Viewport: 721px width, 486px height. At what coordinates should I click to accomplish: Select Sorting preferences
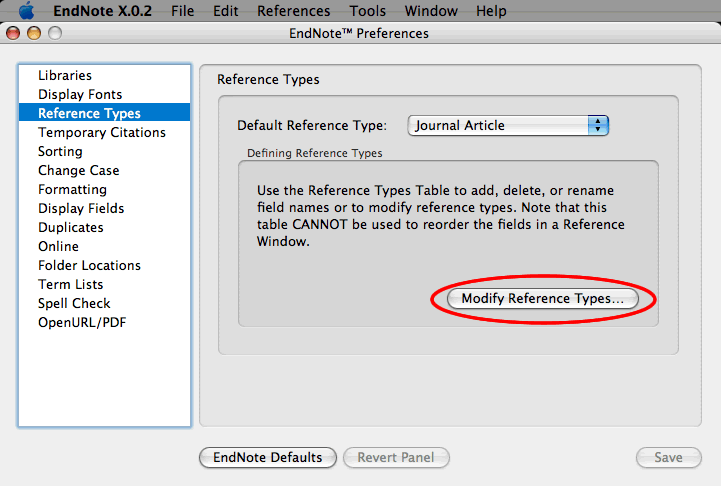pos(104,151)
